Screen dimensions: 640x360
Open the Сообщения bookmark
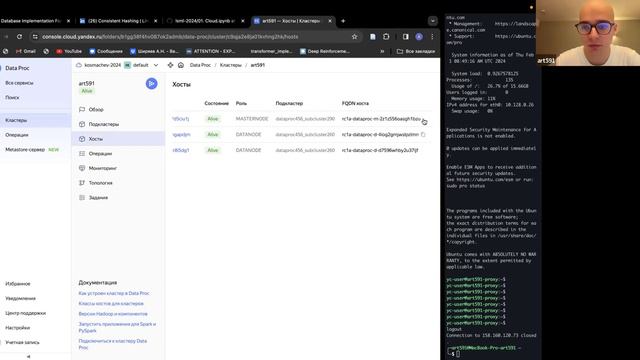click(x=106, y=51)
